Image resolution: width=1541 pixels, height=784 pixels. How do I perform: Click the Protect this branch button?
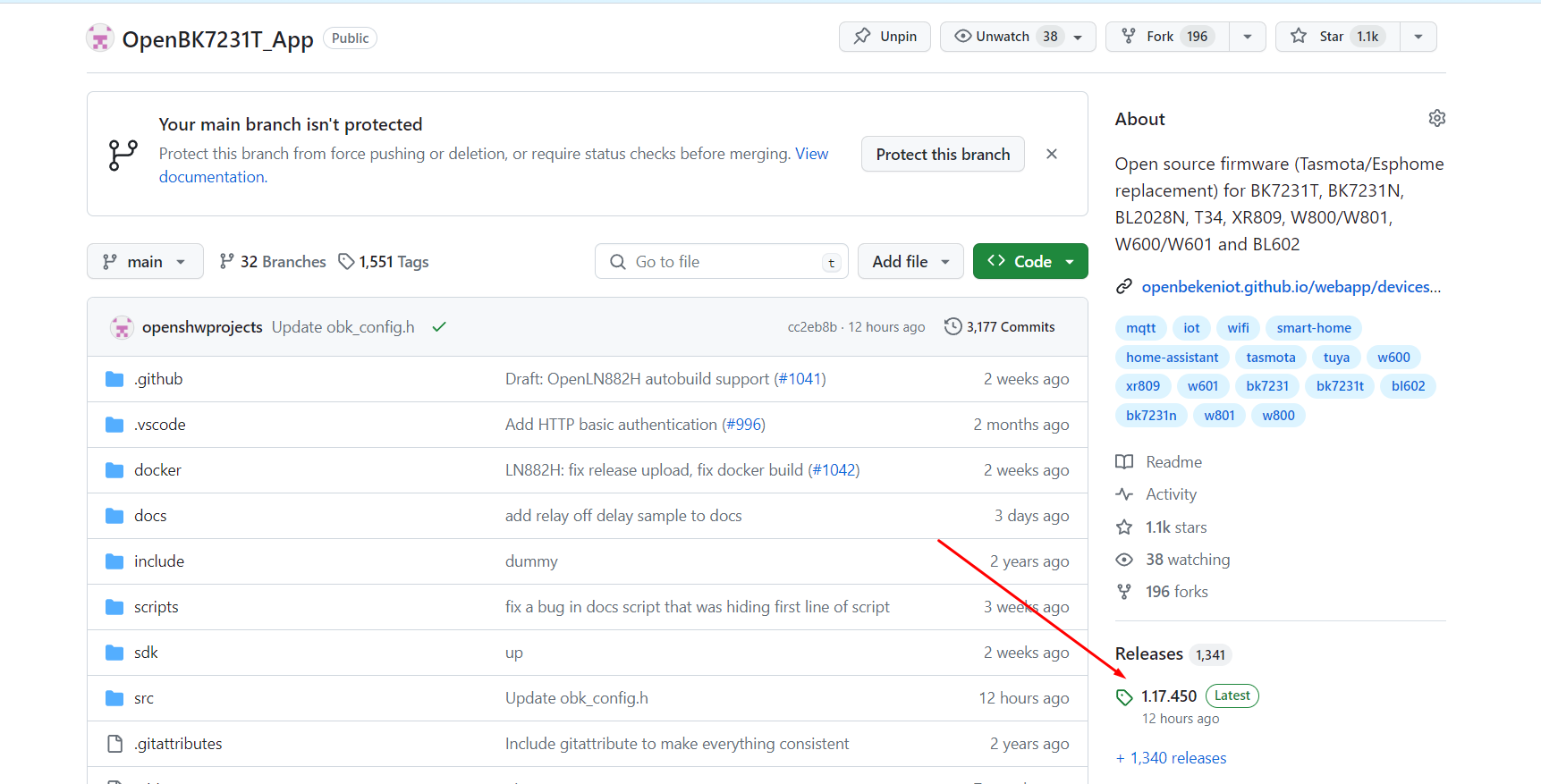(x=943, y=155)
